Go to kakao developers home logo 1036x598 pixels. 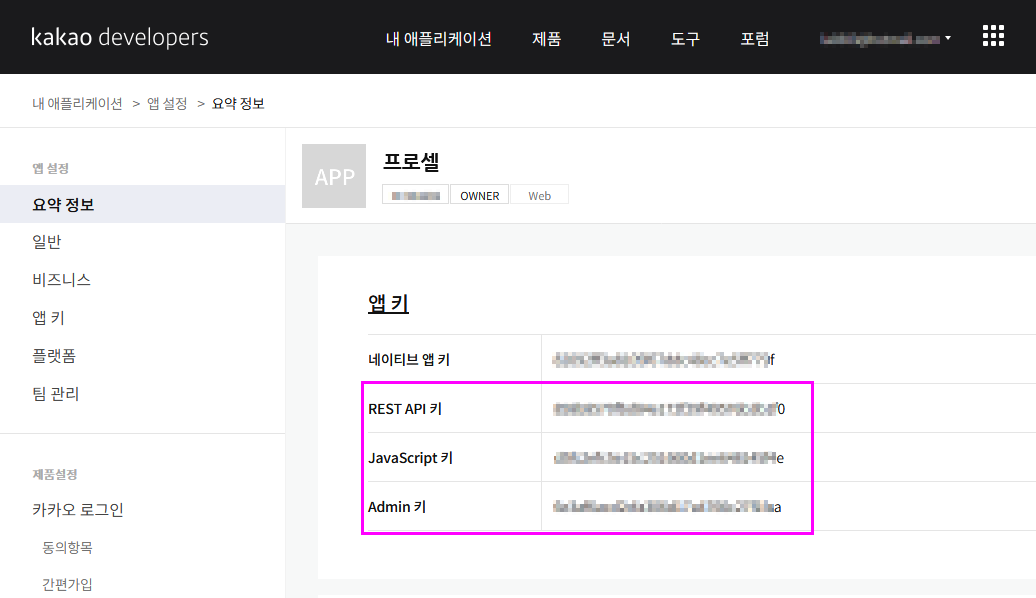[120, 37]
